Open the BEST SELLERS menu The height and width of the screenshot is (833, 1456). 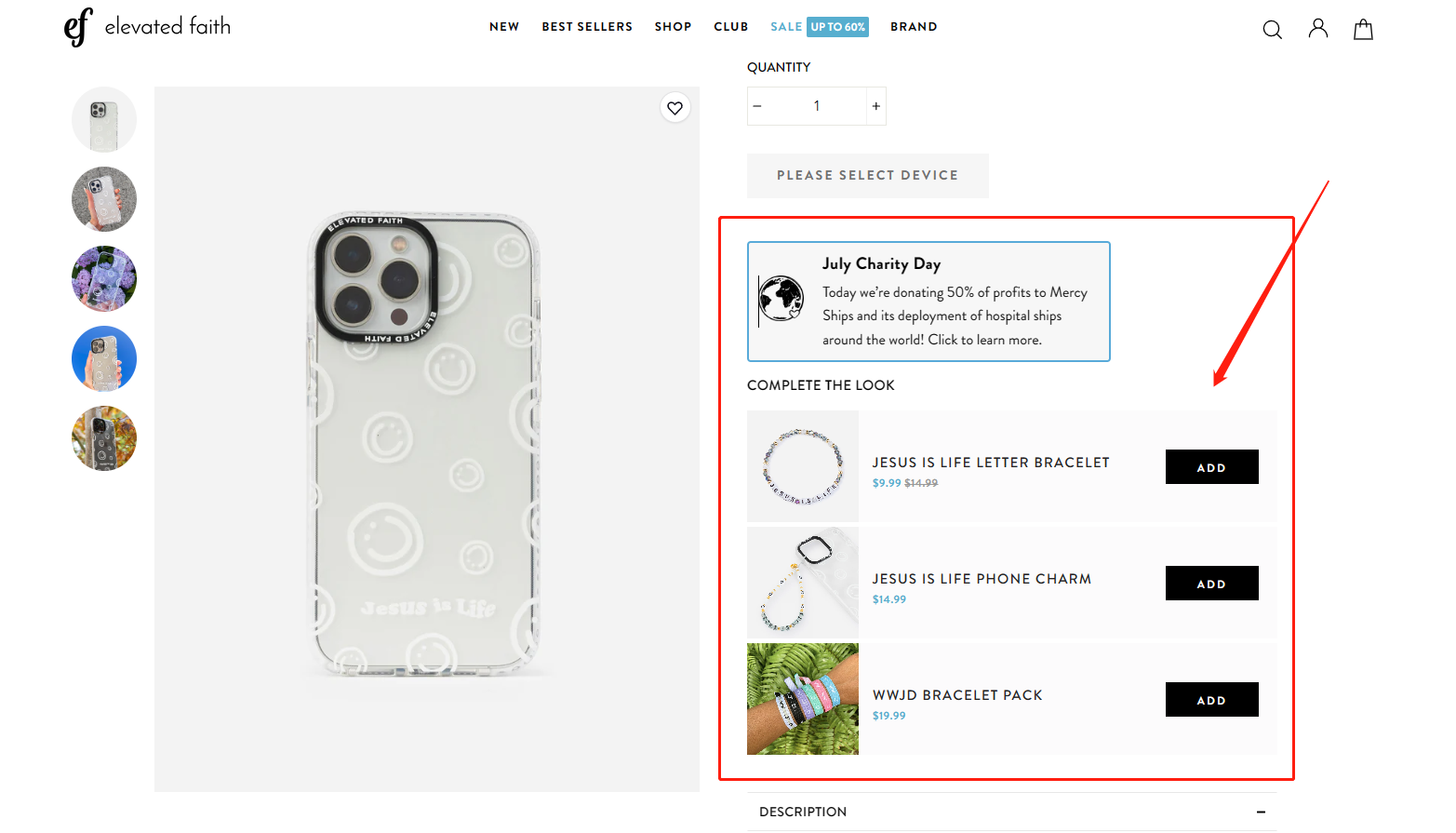point(587,27)
